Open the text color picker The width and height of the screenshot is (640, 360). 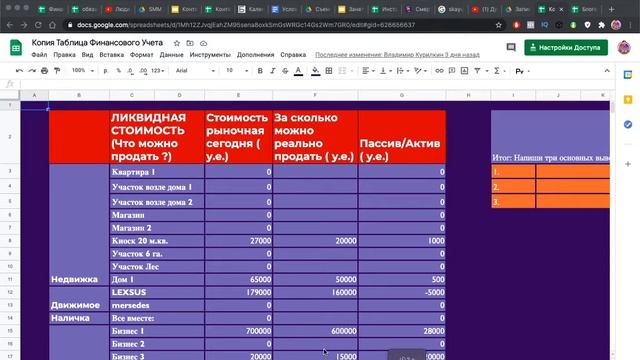click(x=298, y=71)
